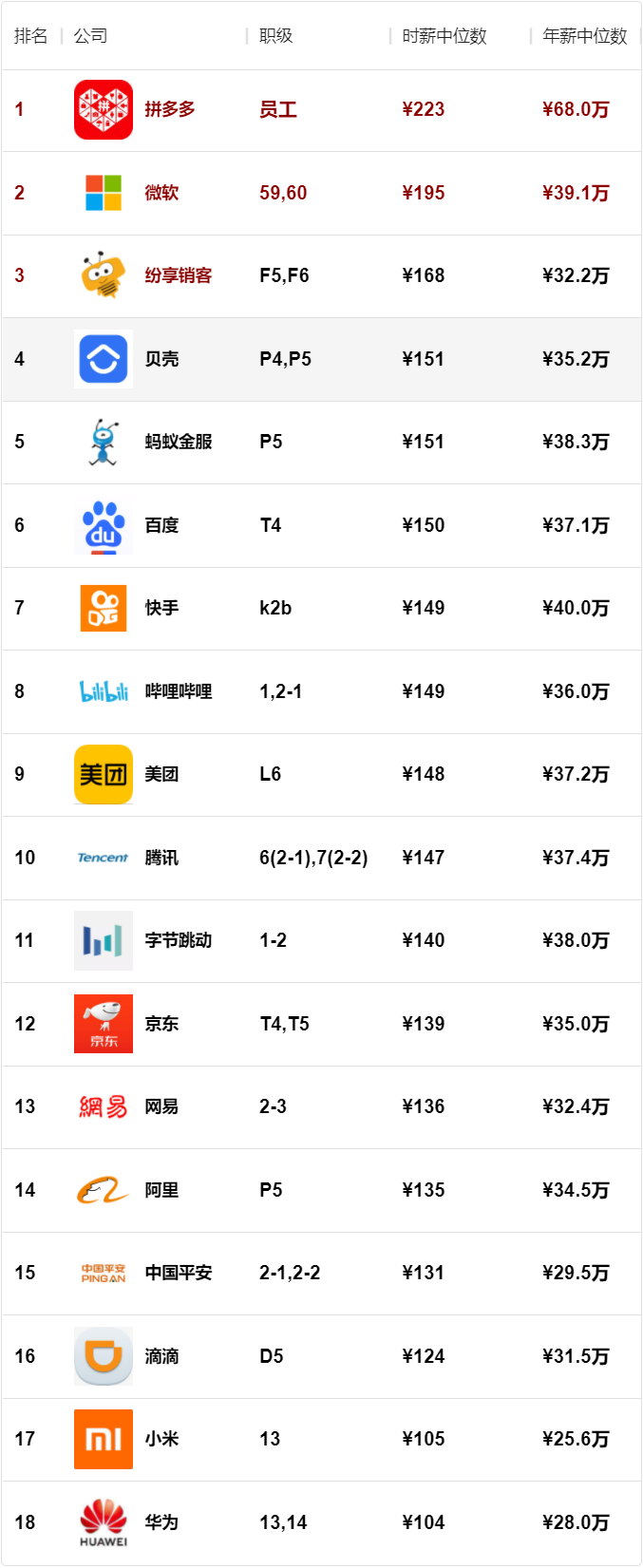
Task: Sort by 时薪中位数 column header
Action: 444,36
